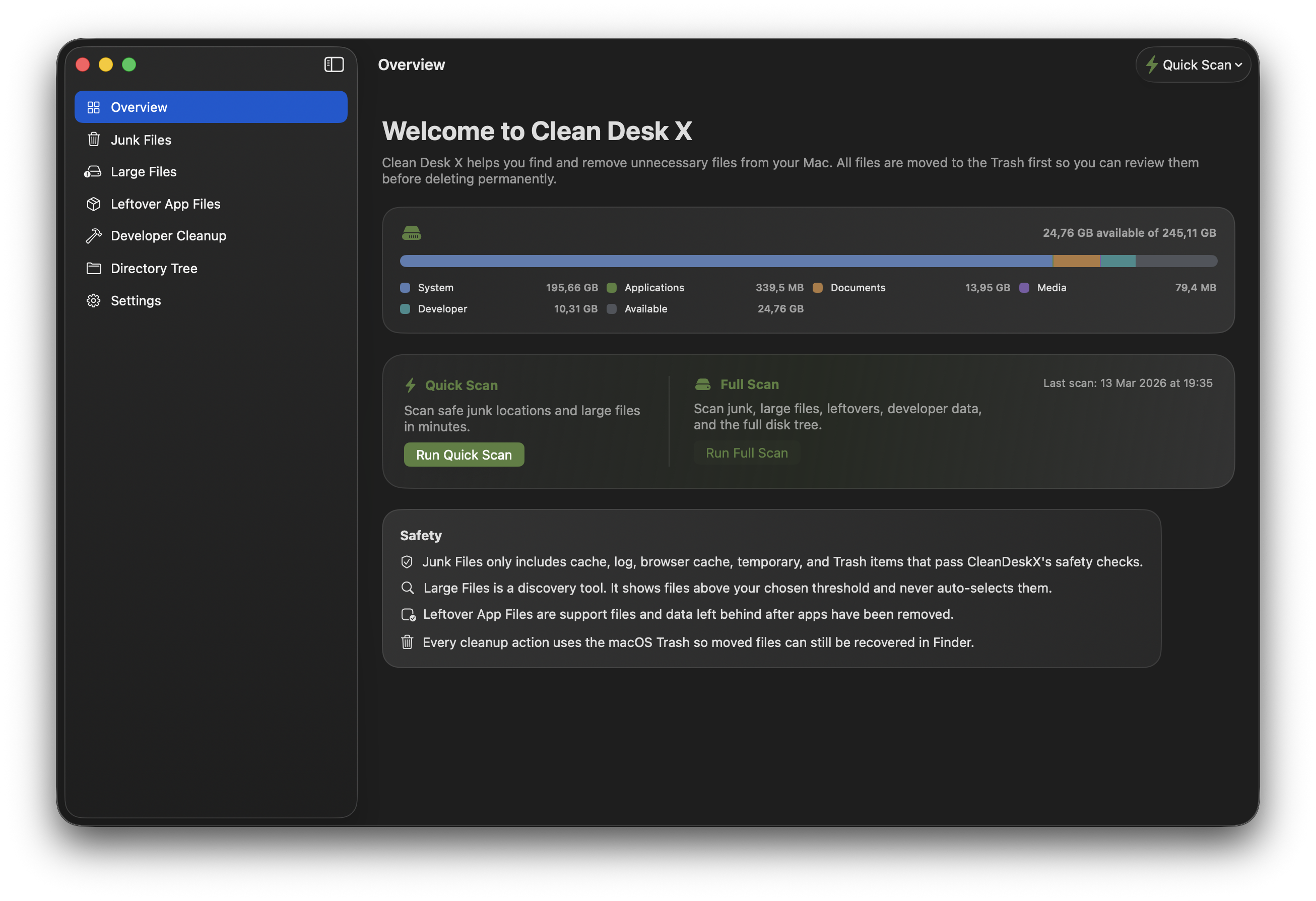Open the Quick Scan dropdown chevron in toolbar

1238,65
